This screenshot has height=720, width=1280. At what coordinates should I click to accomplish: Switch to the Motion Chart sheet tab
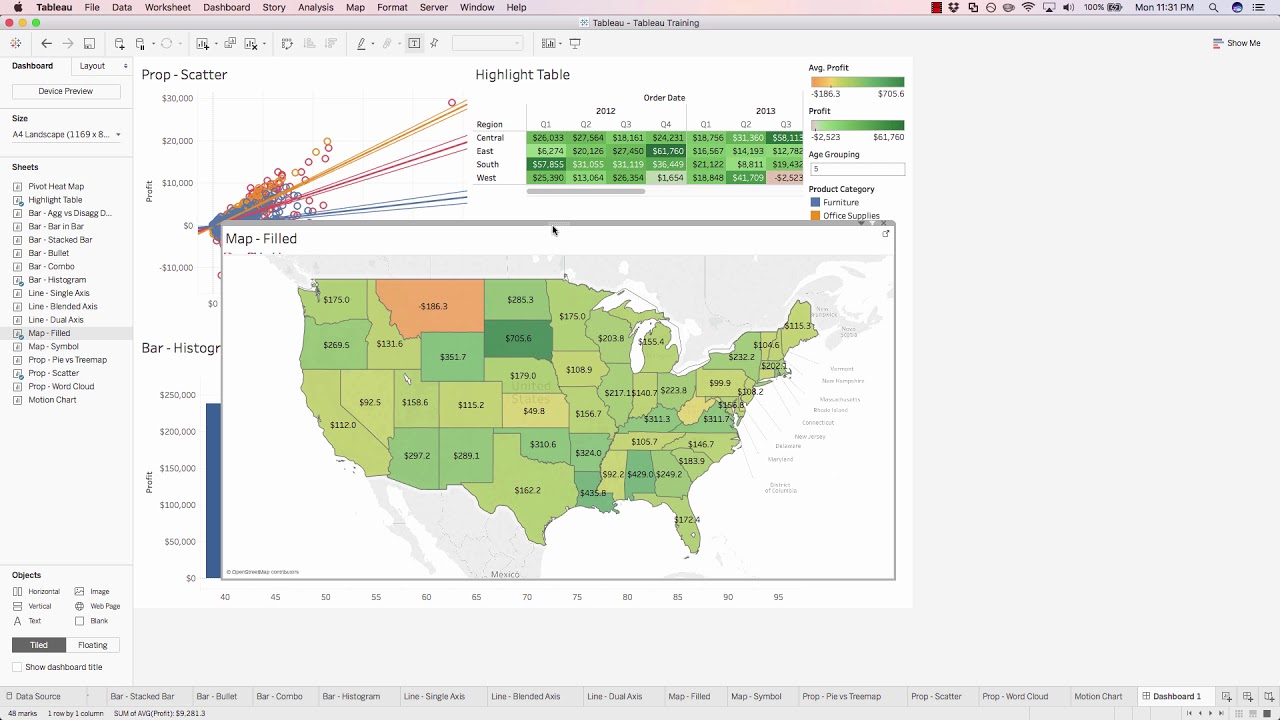(x=1098, y=696)
